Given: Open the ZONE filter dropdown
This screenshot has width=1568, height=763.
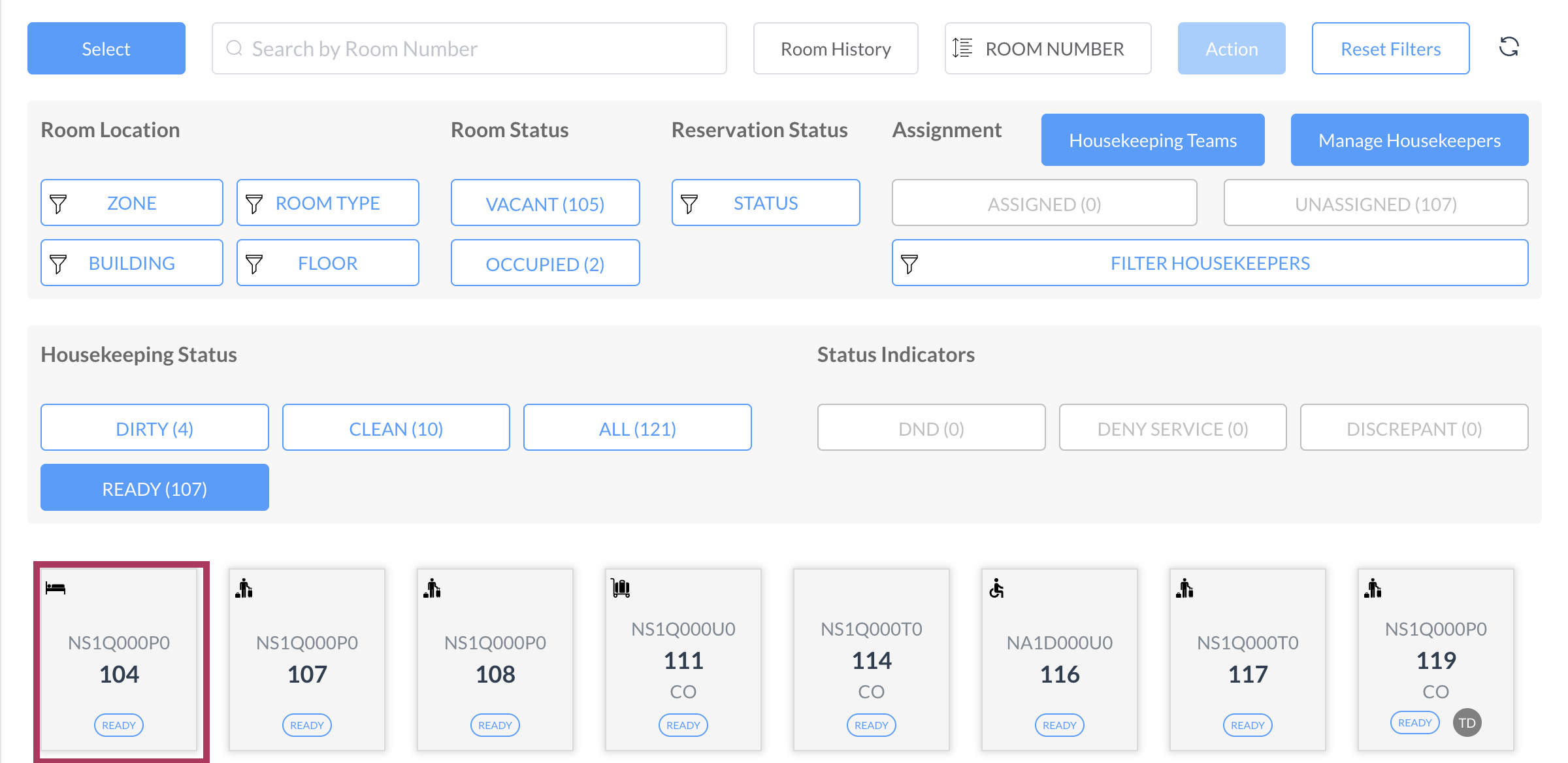Looking at the screenshot, I should [131, 203].
